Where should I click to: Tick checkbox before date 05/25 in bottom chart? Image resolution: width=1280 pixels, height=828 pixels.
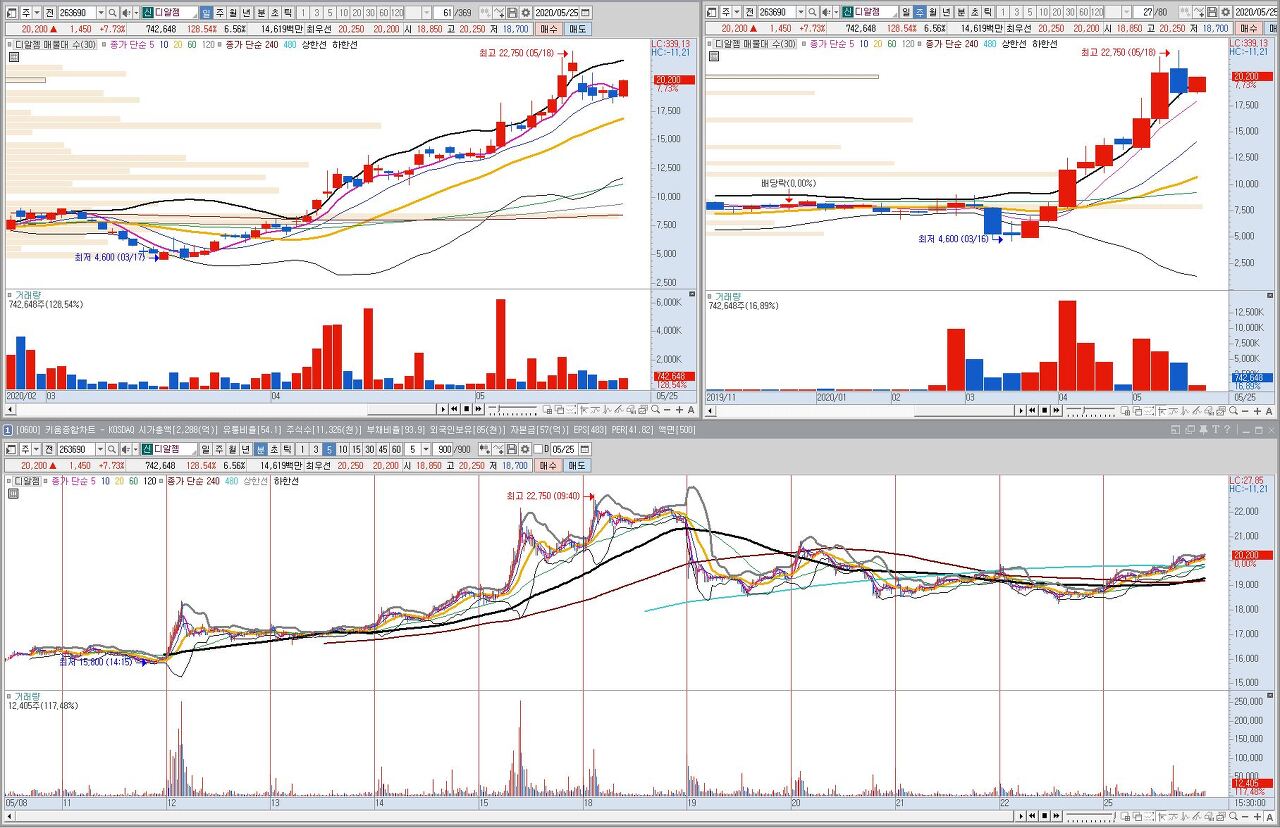point(540,449)
